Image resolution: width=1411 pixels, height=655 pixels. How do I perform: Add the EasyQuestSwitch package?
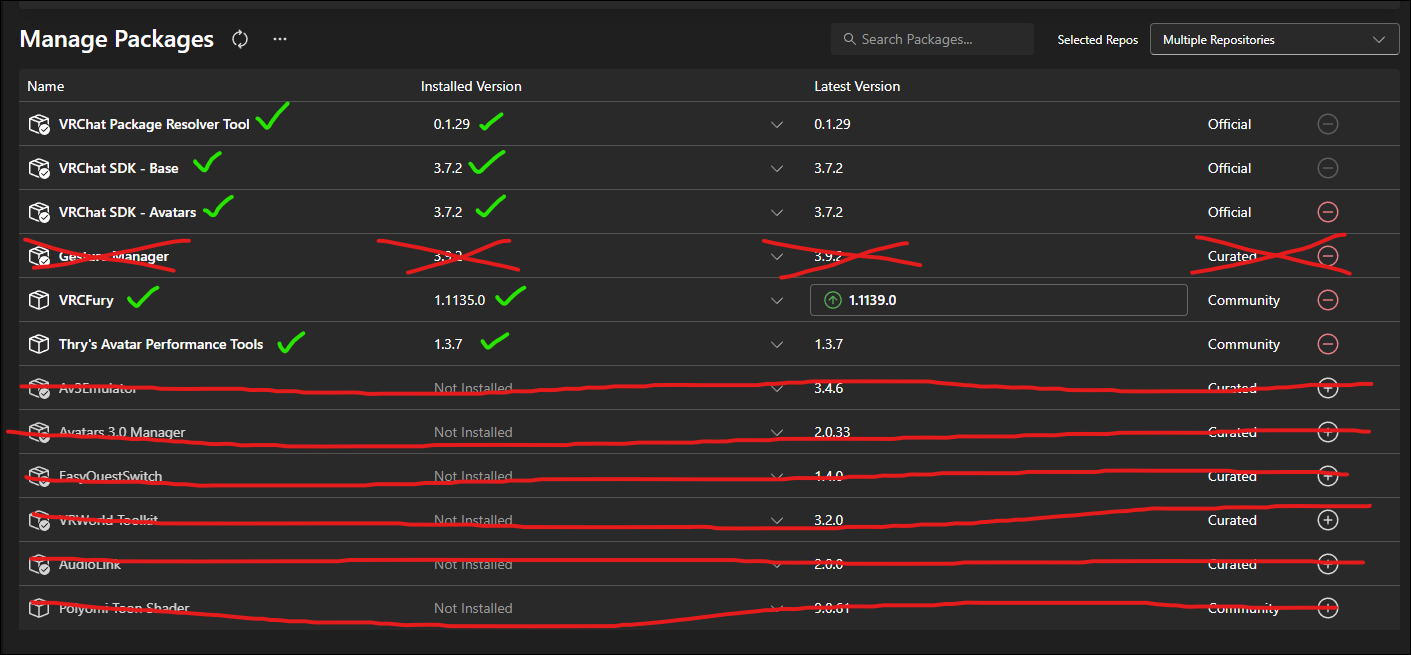(x=1327, y=476)
